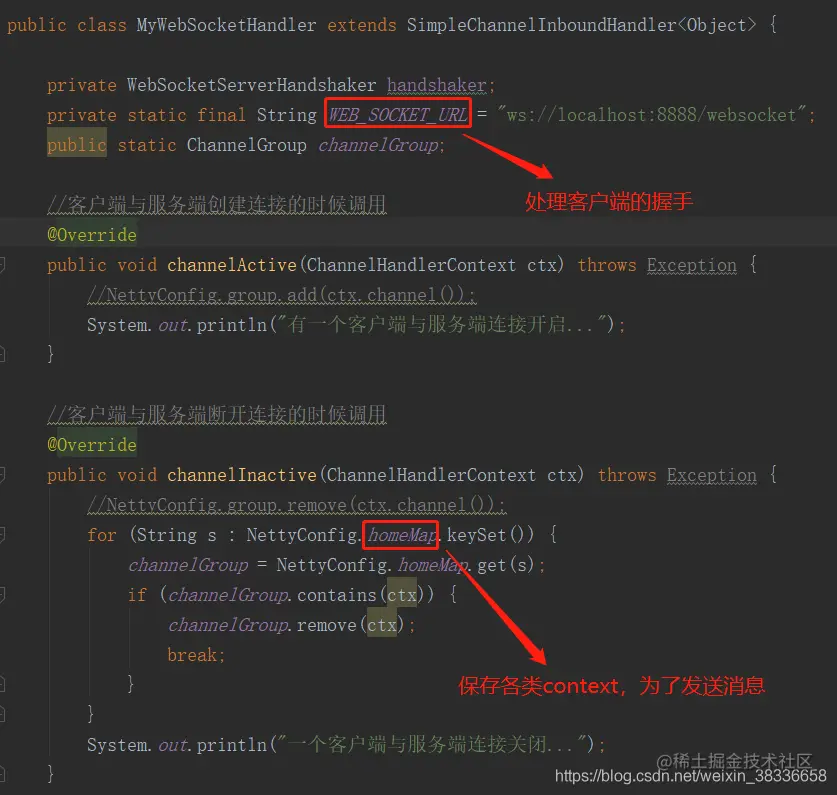Click the commented NettyConfig.group.add line
The height and width of the screenshot is (795, 837).
[281, 295]
